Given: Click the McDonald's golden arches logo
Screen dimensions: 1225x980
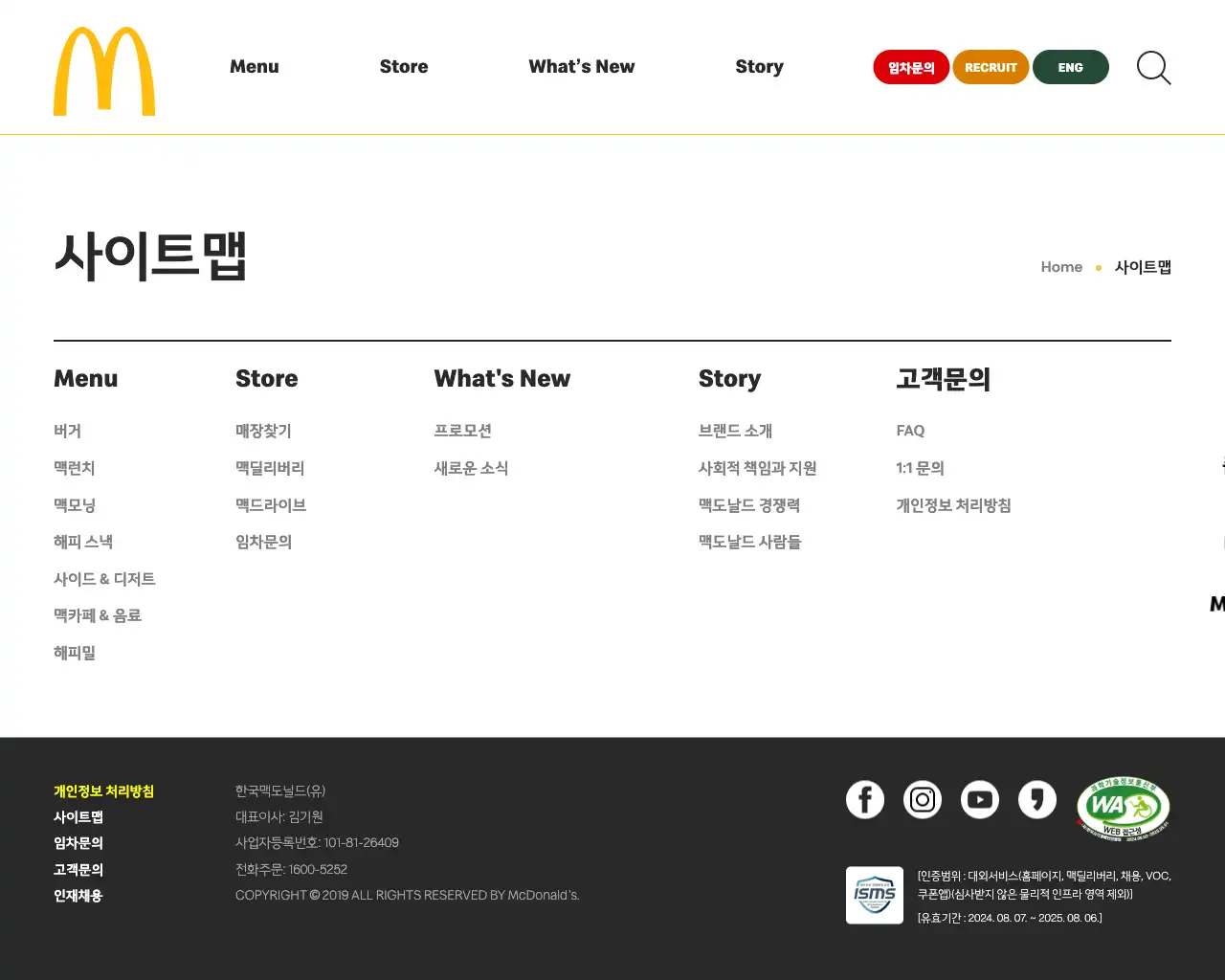Looking at the screenshot, I should click(104, 72).
